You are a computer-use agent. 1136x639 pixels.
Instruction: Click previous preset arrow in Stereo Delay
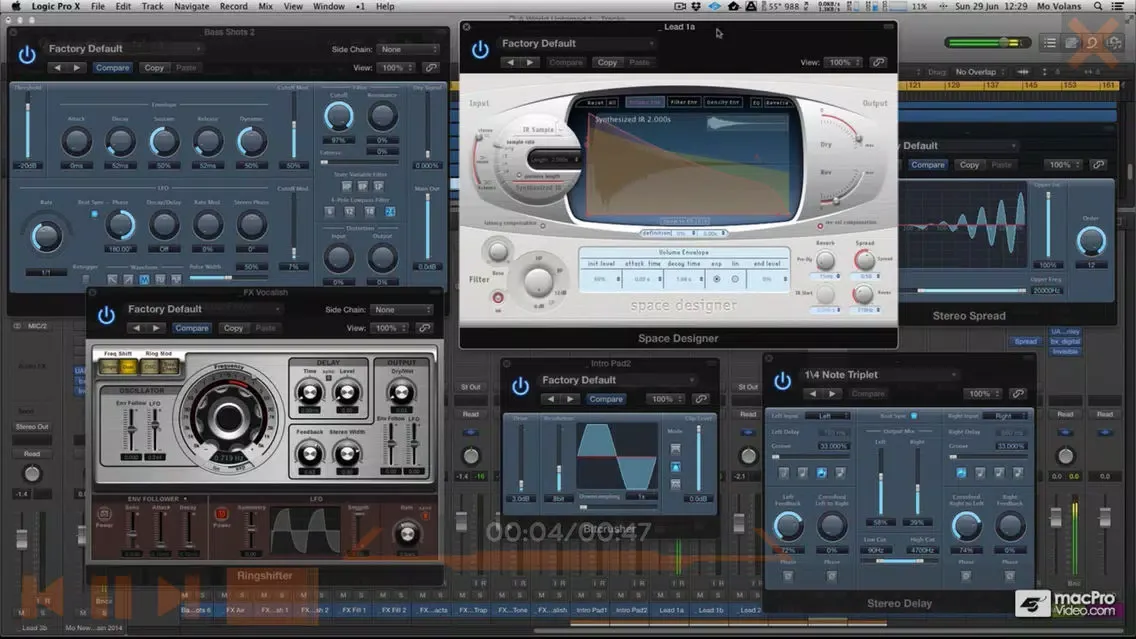click(x=813, y=394)
